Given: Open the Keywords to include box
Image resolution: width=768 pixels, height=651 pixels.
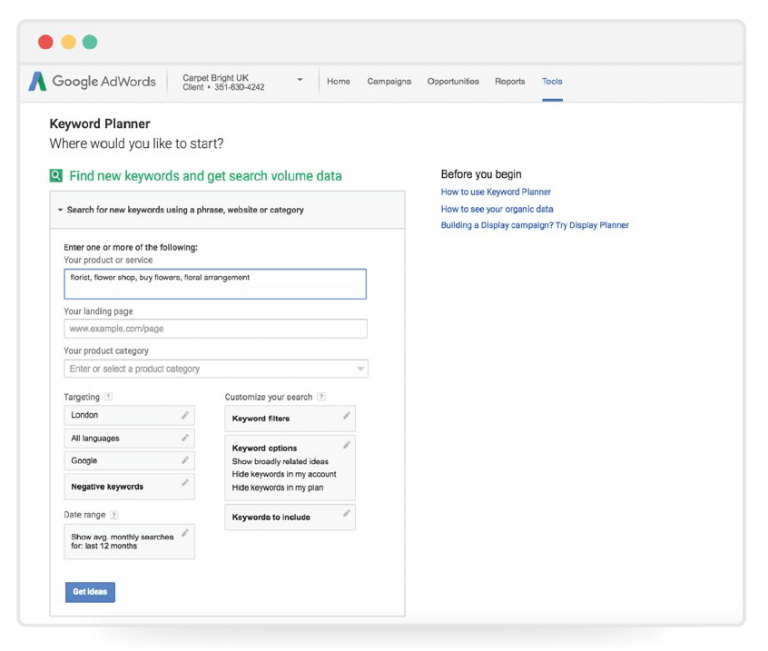Looking at the screenshot, I should 290,517.
